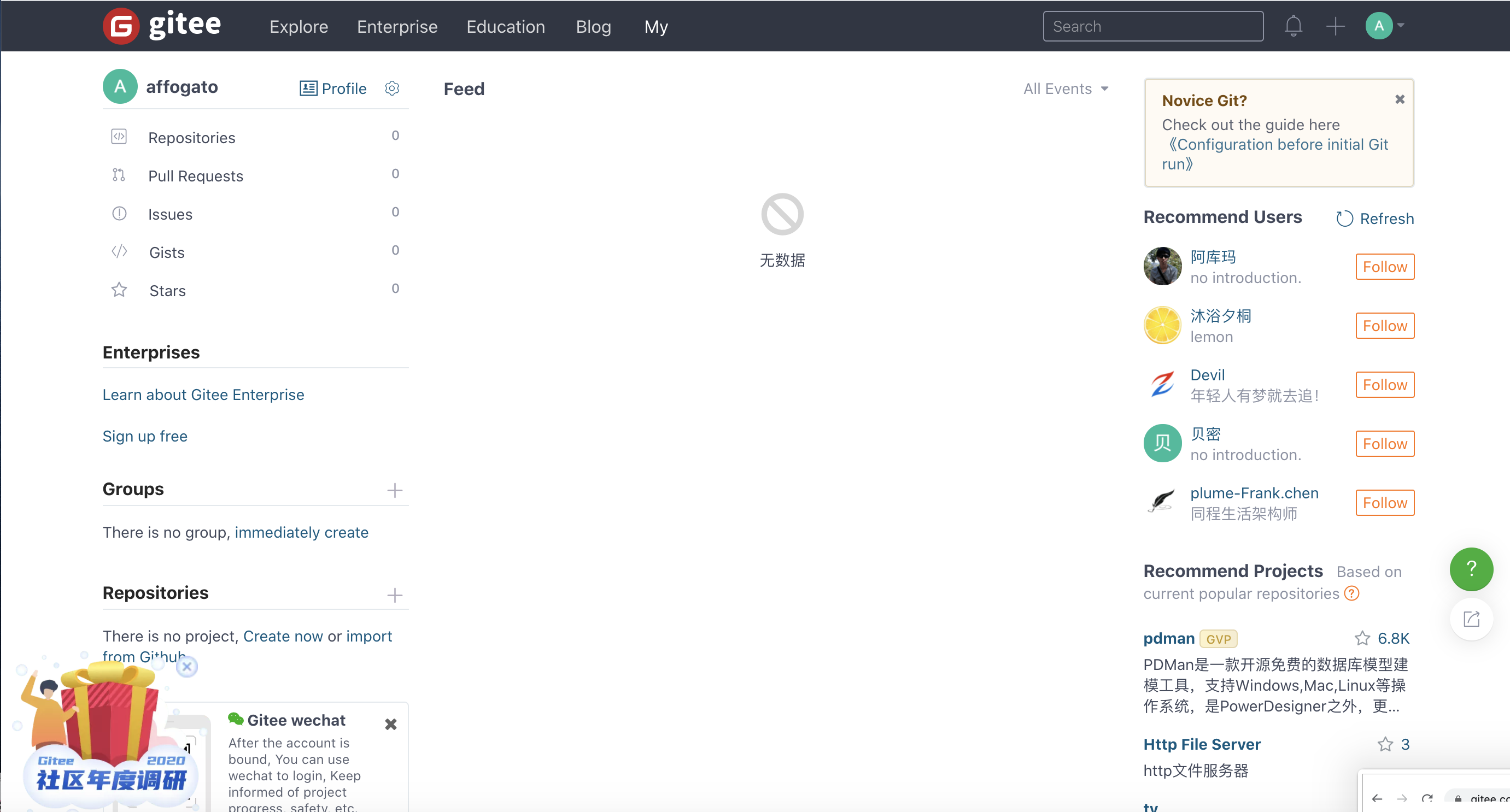Open the Explore menu item
This screenshot has width=1510, height=812.
[299, 26]
